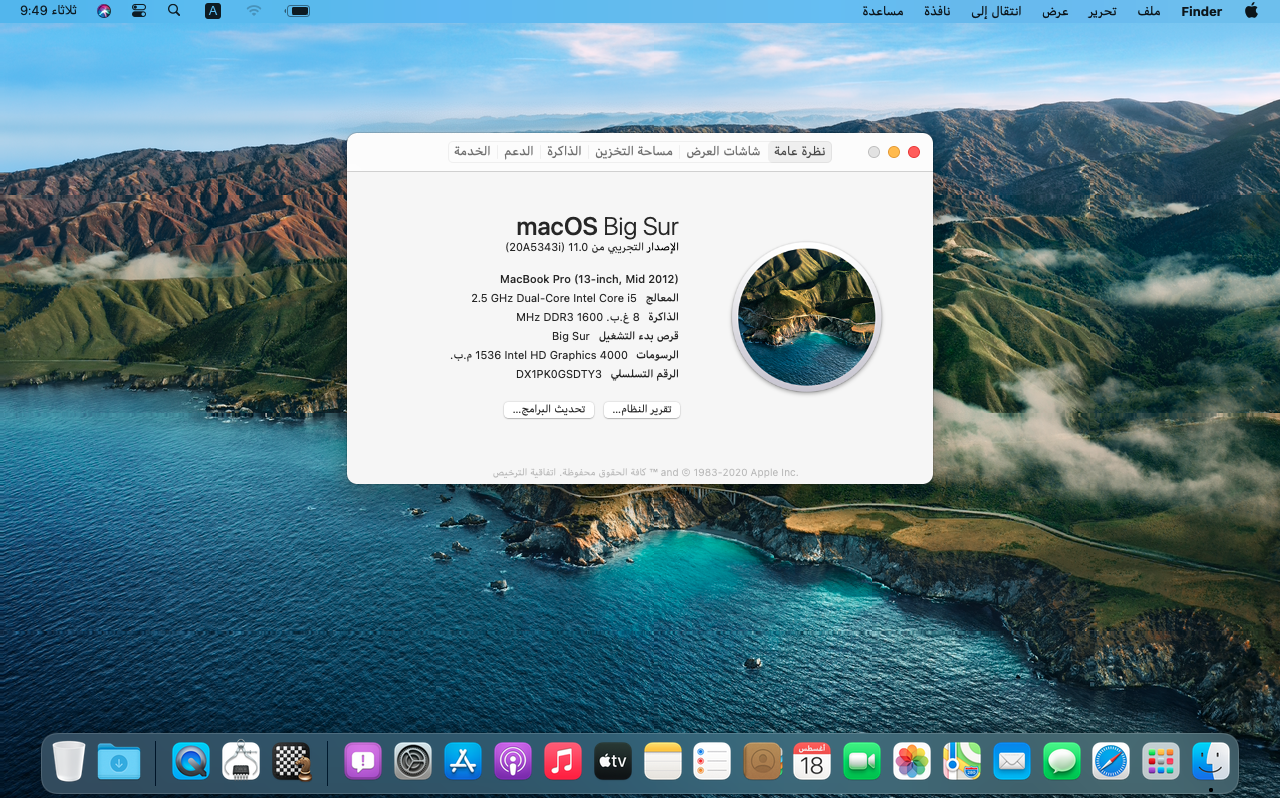The height and width of the screenshot is (798, 1280).
Task: Launch Safari from the dock
Action: click(x=1111, y=761)
